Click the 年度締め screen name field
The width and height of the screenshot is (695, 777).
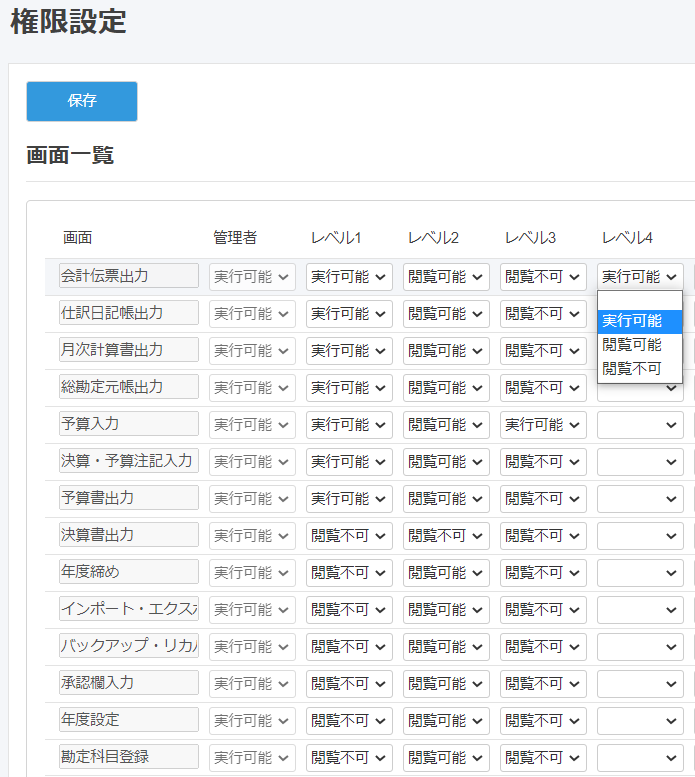coord(129,572)
